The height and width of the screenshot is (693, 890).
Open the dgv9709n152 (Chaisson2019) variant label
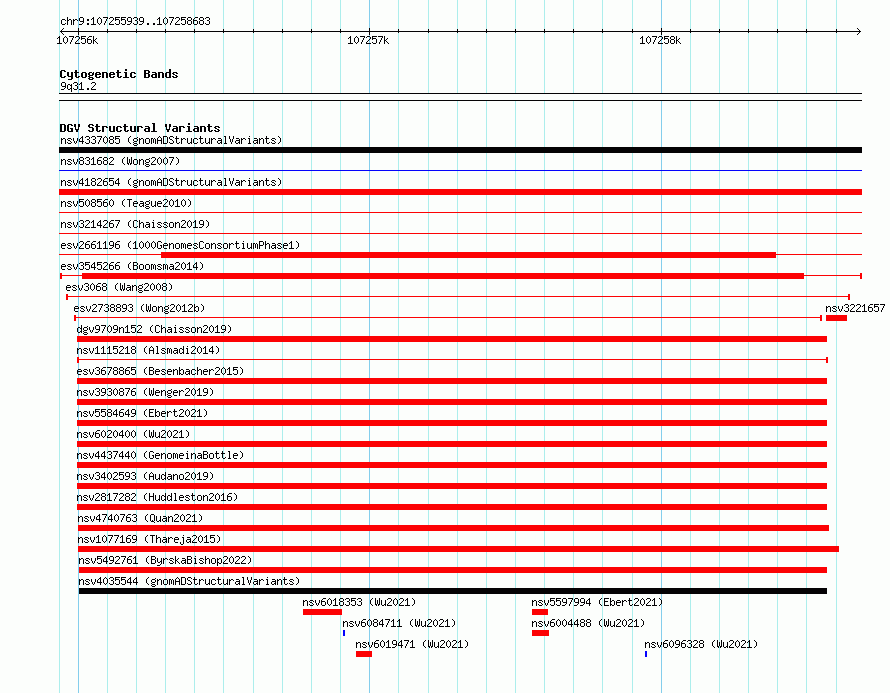click(x=154, y=329)
